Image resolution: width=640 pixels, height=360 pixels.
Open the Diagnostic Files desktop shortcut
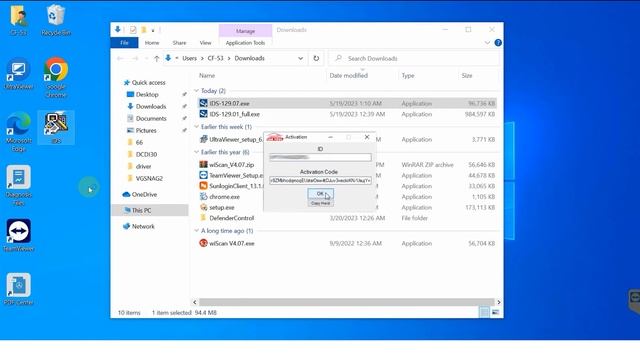[18, 185]
